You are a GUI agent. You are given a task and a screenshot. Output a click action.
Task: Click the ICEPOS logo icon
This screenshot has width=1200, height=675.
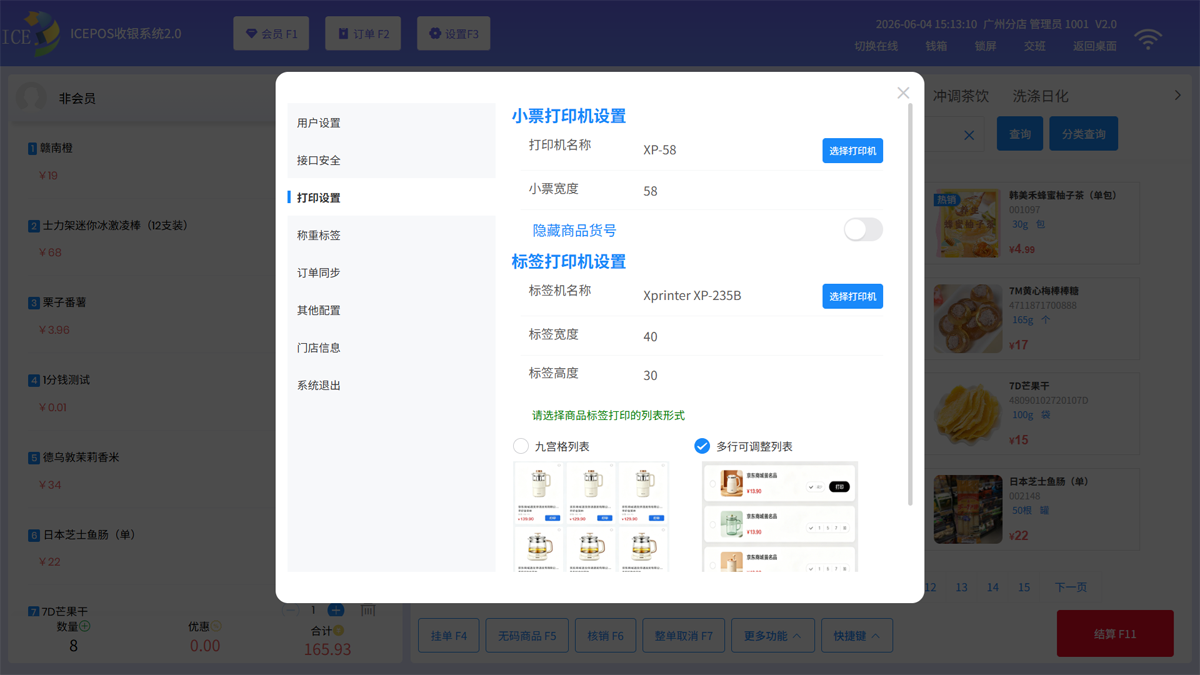point(30,33)
